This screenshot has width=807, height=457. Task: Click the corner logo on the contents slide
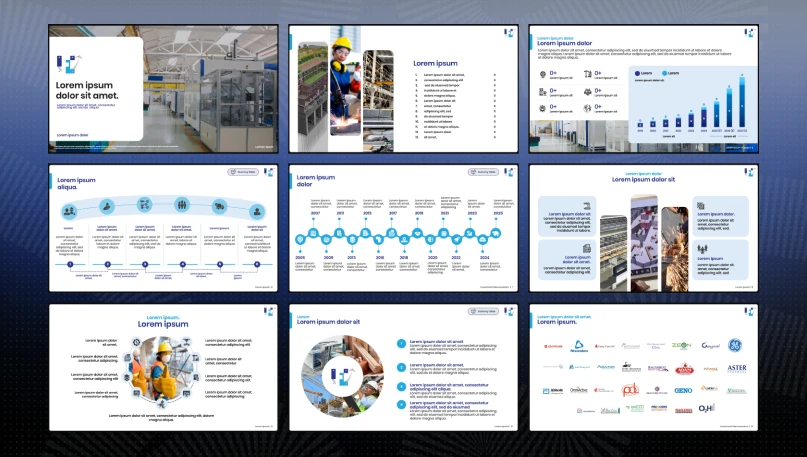click(x=509, y=33)
